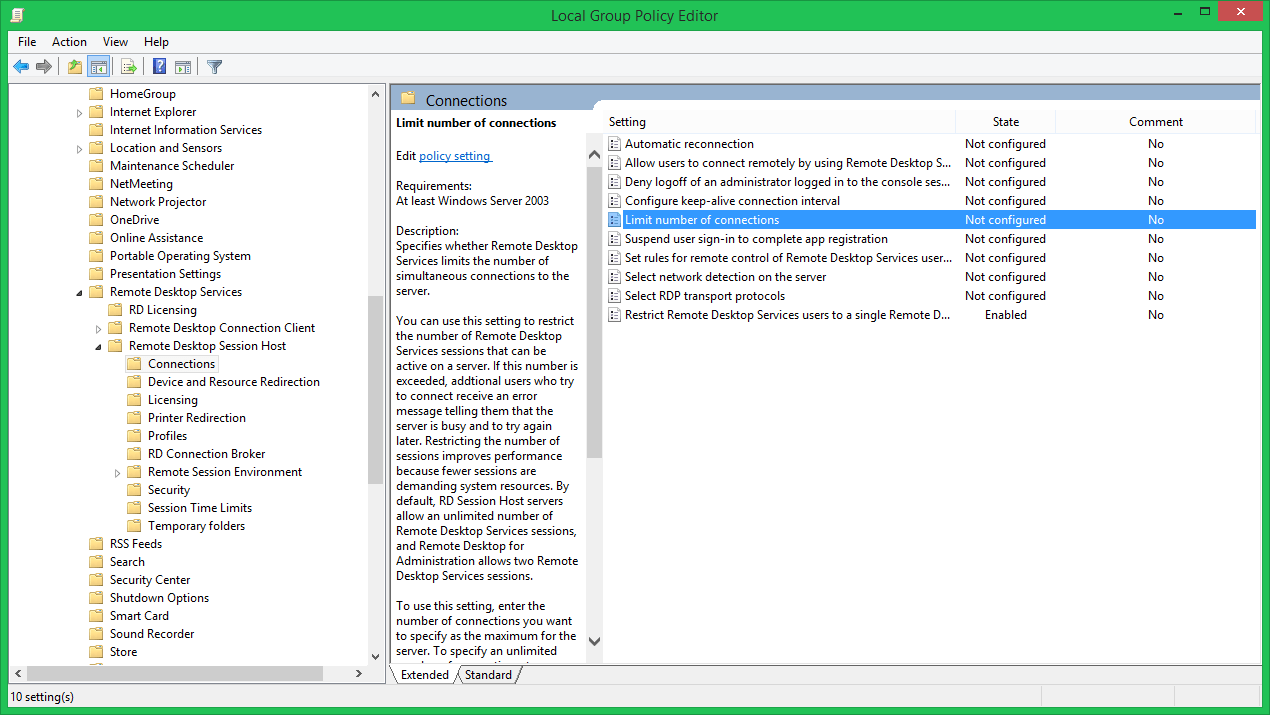The width and height of the screenshot is (1270, 715).
Task: Navigate back using the Back arrow icon
Action: pyautogui.click(x=21, y=66)
